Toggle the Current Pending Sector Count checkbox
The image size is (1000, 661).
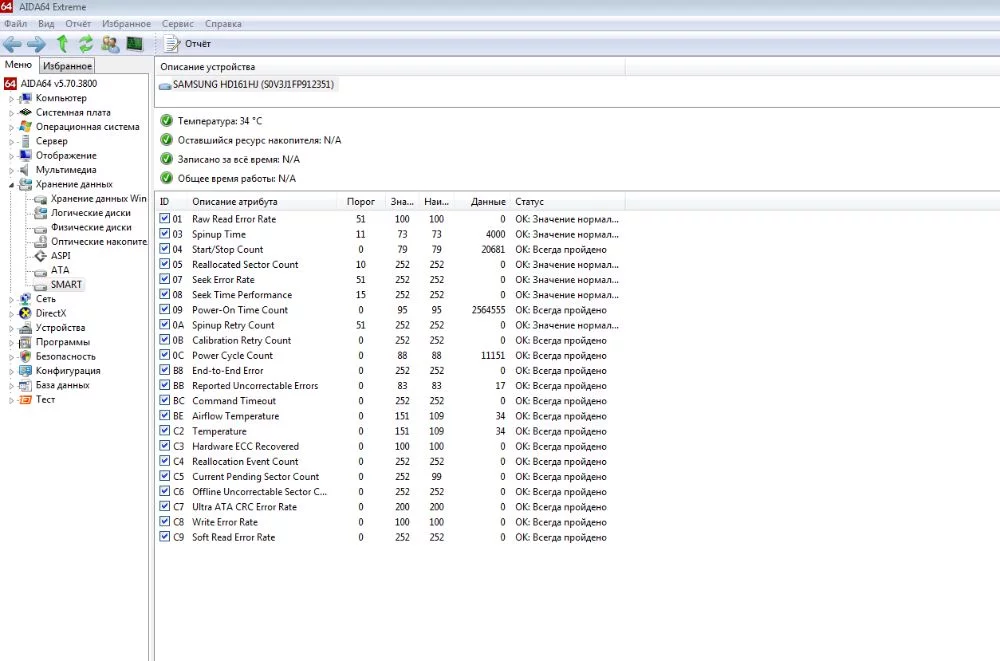165,476
